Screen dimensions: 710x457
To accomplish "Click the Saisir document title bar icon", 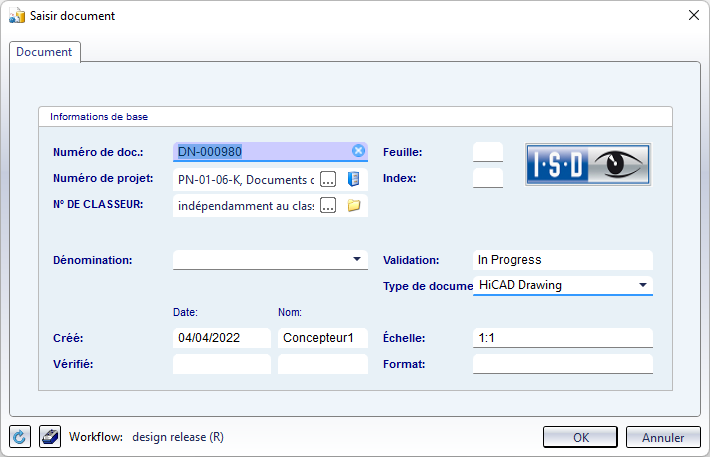I will click(17, 15).
